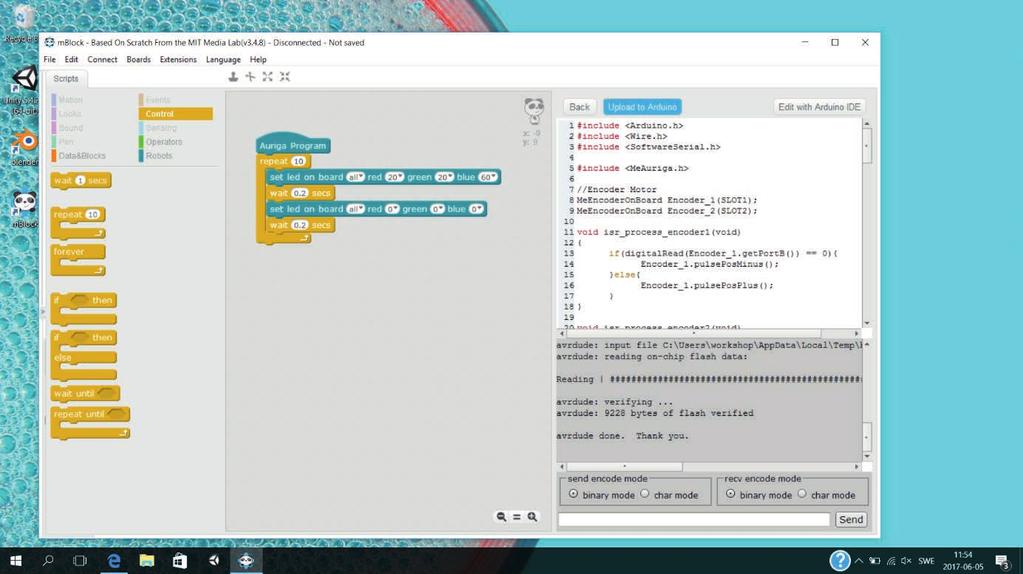Viewport: 1023px width, 574px height.
Task: Open blue 60 dropdown in first led block
Action: [488, 177]
